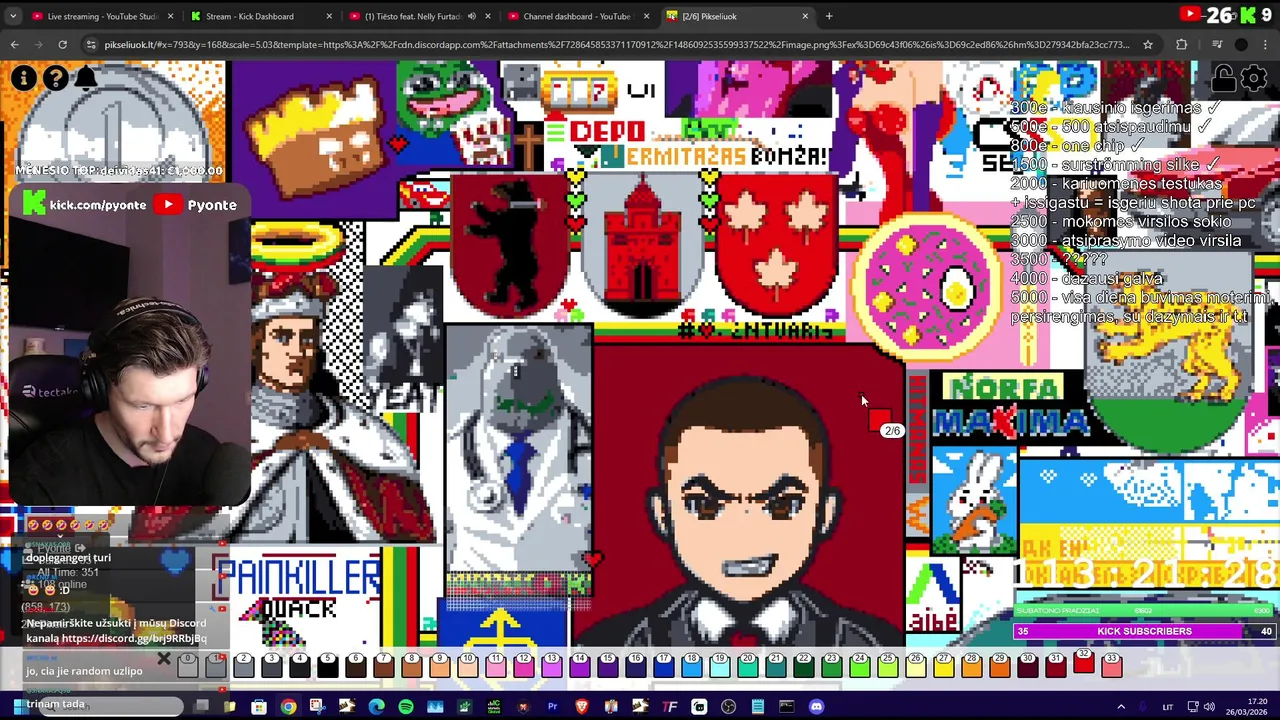Viewport: 1280px width, 720px height.
Task: Open a new browser tab
Action: 829,16
